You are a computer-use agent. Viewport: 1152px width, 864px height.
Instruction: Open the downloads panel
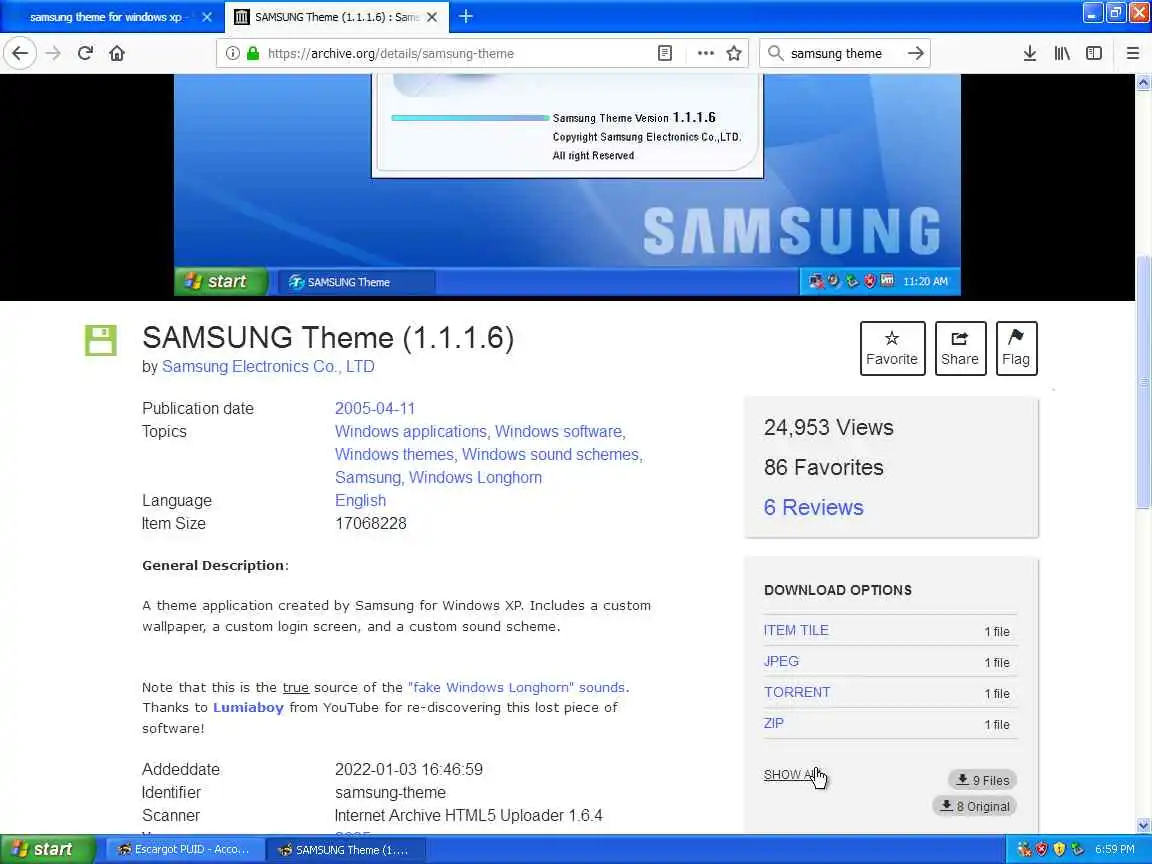pos(1029,53)
